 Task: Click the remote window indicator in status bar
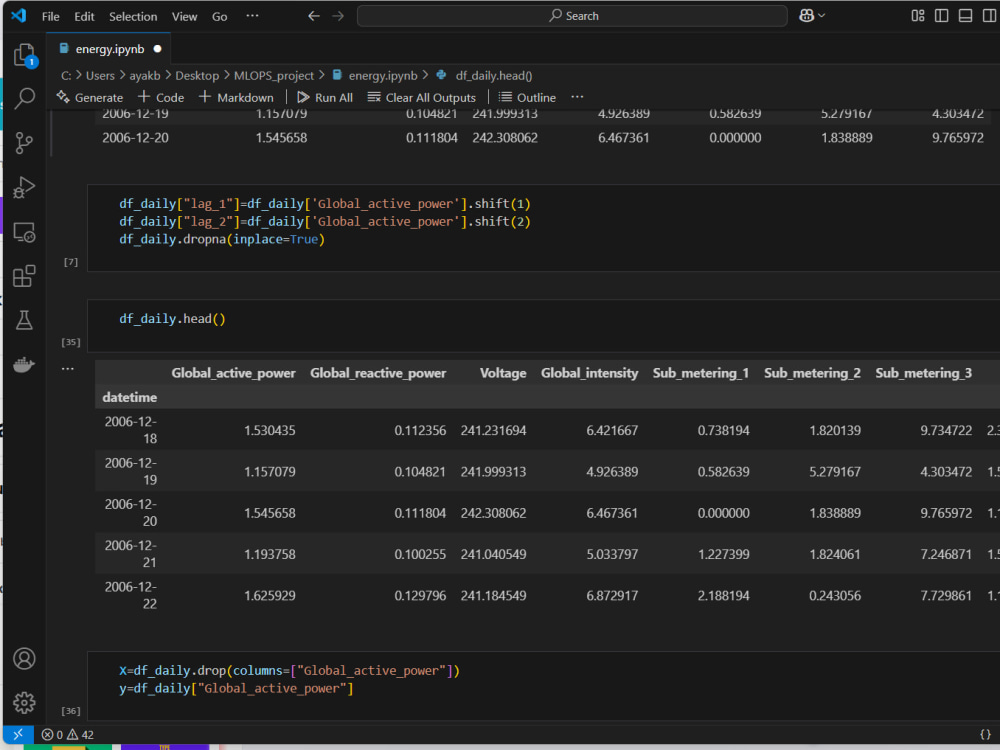tap(18, 734)
